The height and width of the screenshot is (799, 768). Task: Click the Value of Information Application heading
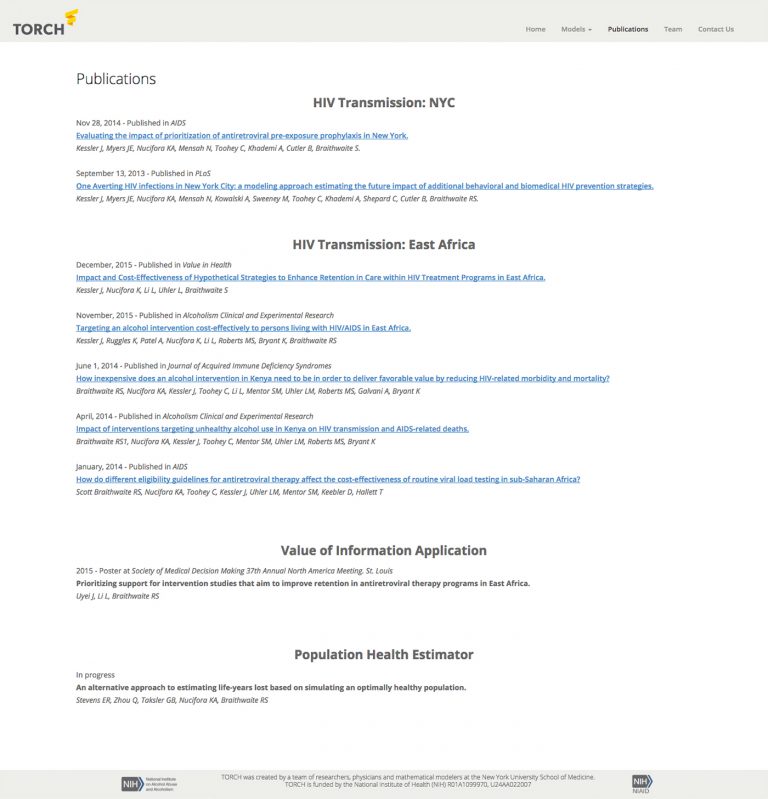click(384, 550)
